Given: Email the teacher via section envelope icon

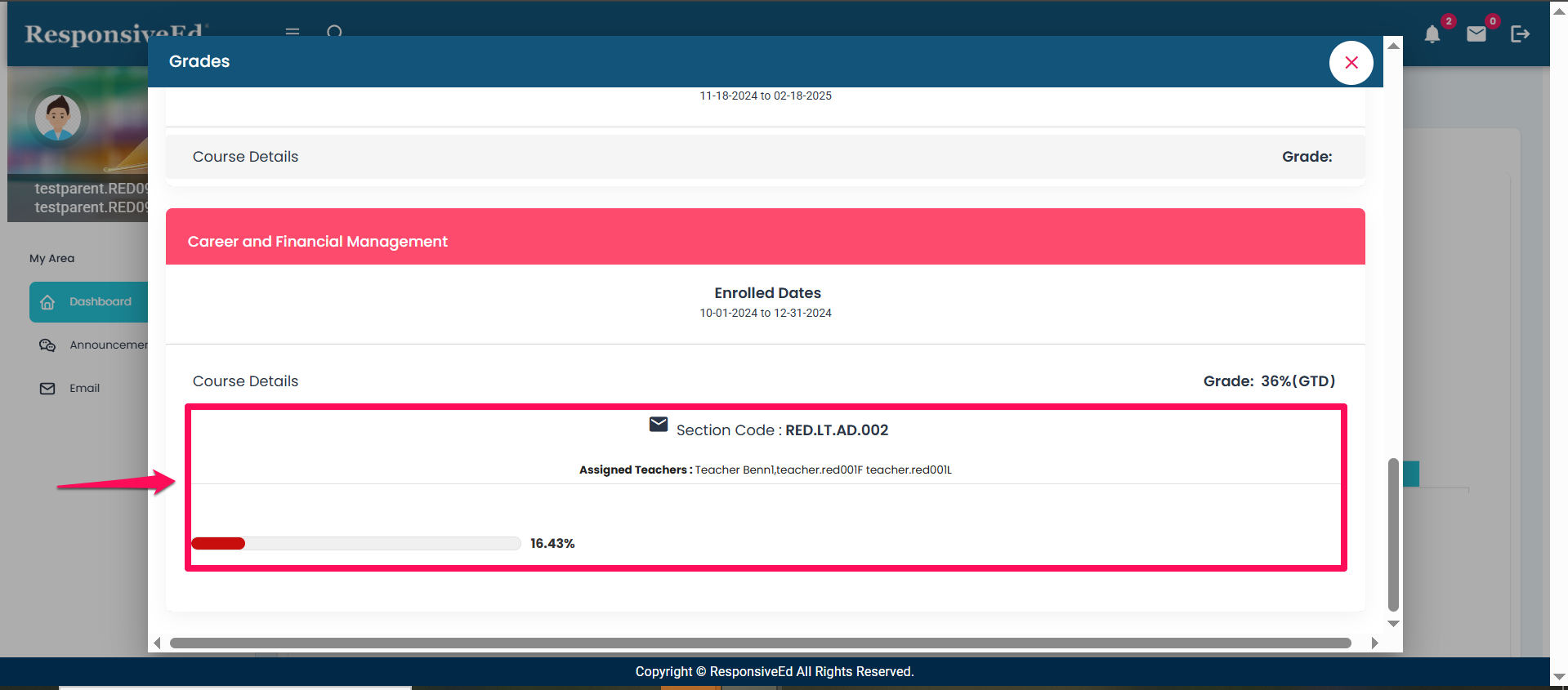Looking at the screenshot, I should pyautogui.click(x=658, y=425).
